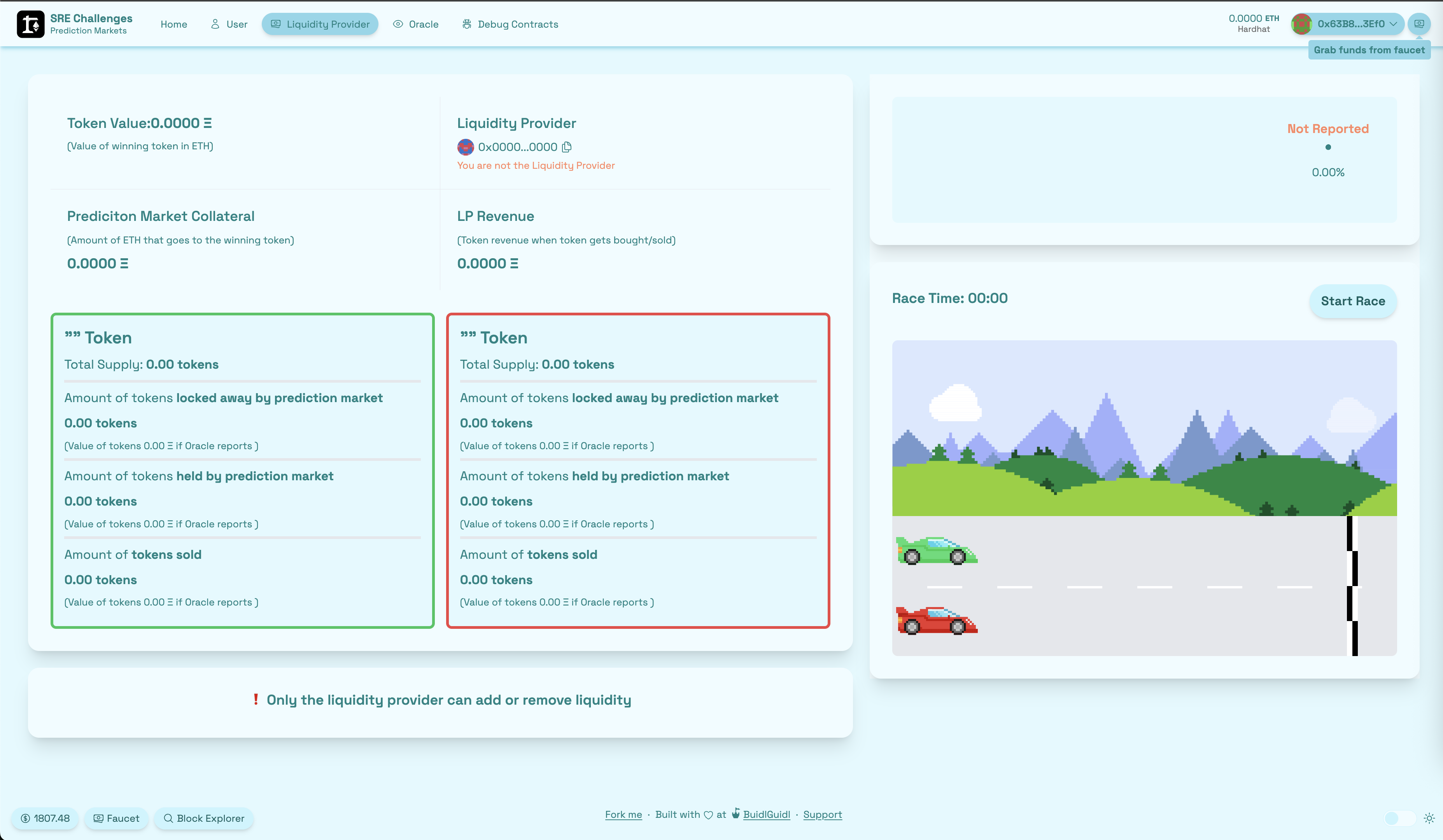Click the SRE Challenges logo icon
Viewport: 1443px width, 840px height.
click(x=30, y=24)
